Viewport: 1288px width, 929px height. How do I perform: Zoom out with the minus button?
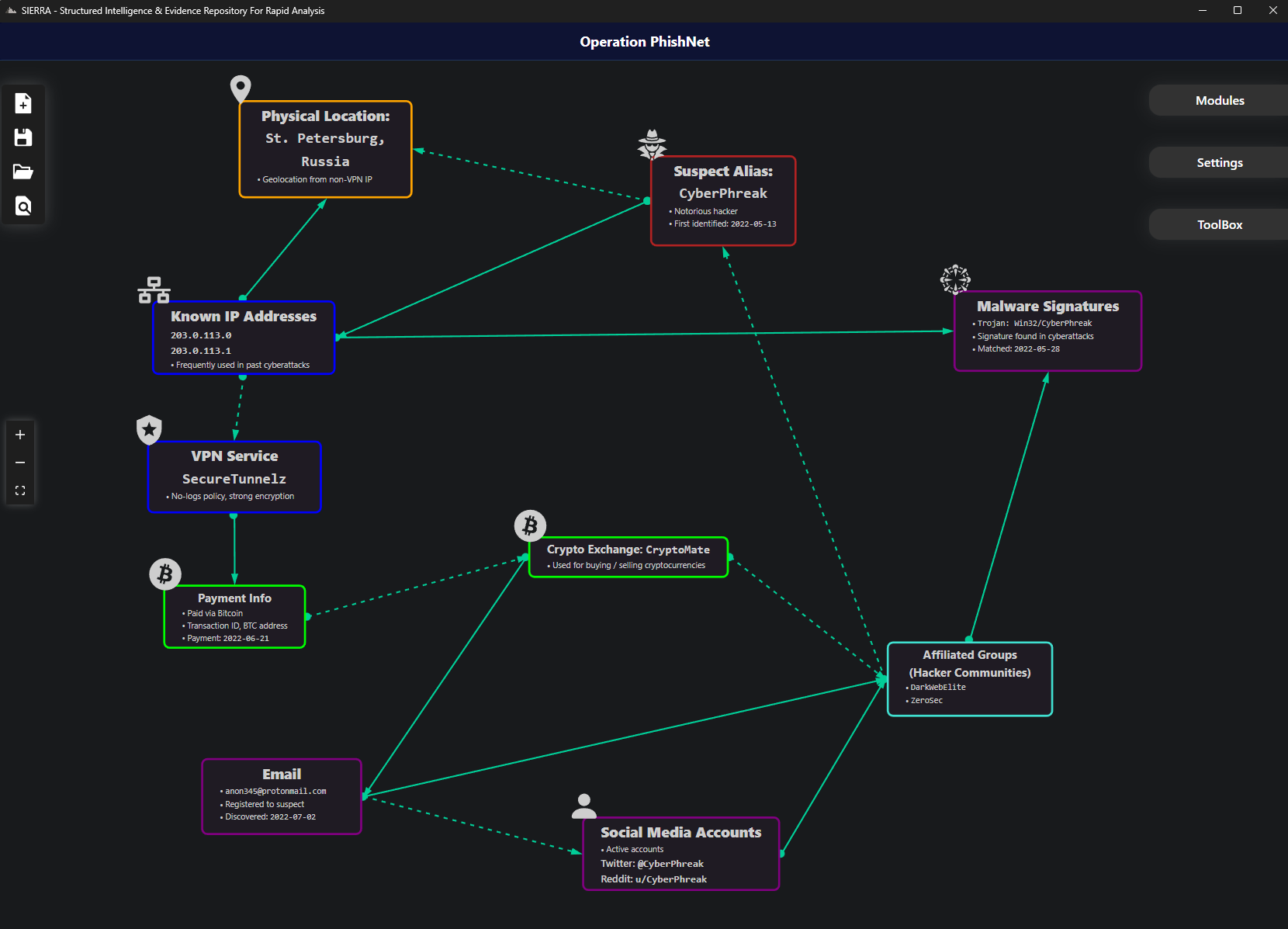(x=20, y=463)
